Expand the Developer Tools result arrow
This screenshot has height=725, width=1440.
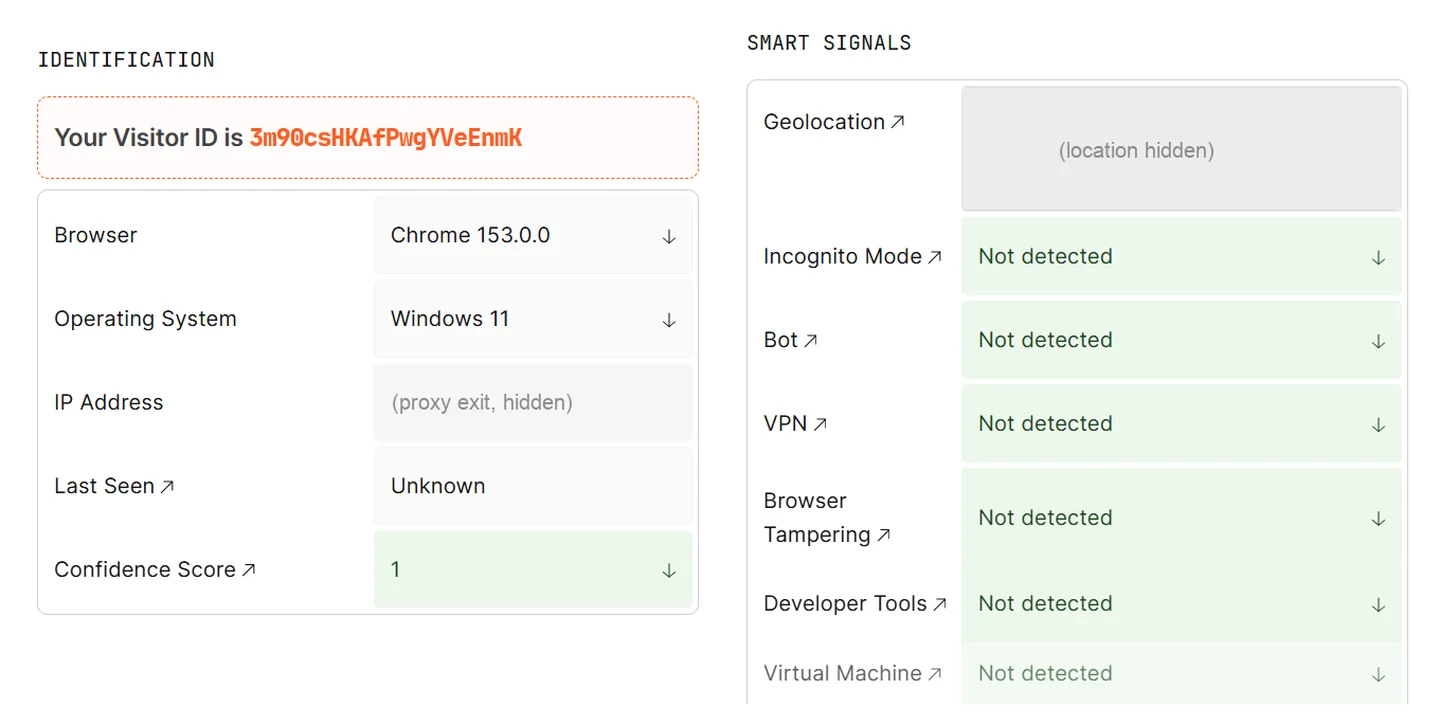(x=1378, y=605)
